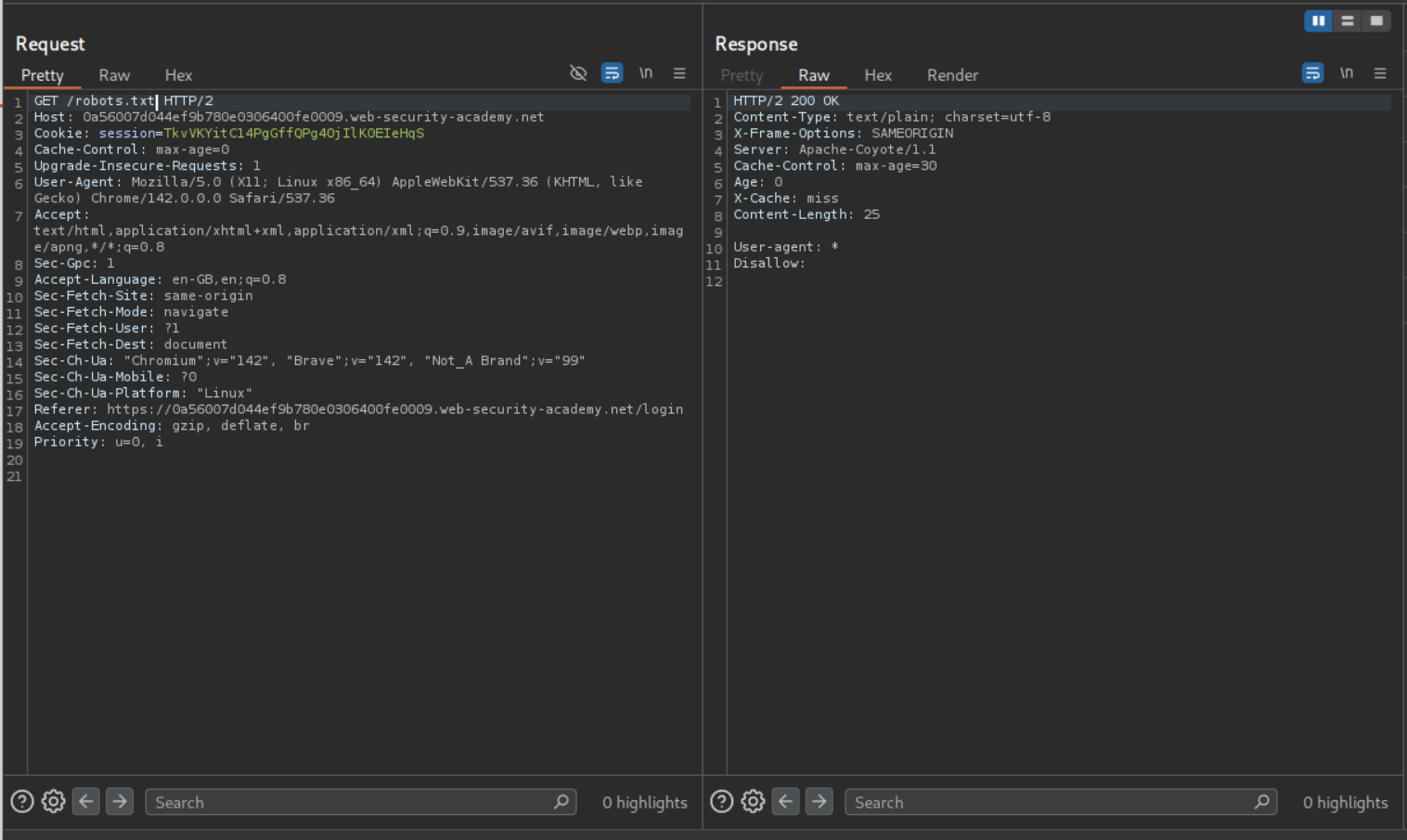Image resolution: width=1407 pixels, height=840 pixels.
Task: Open search settings gear in Request panel
Action: pos(54,802)
